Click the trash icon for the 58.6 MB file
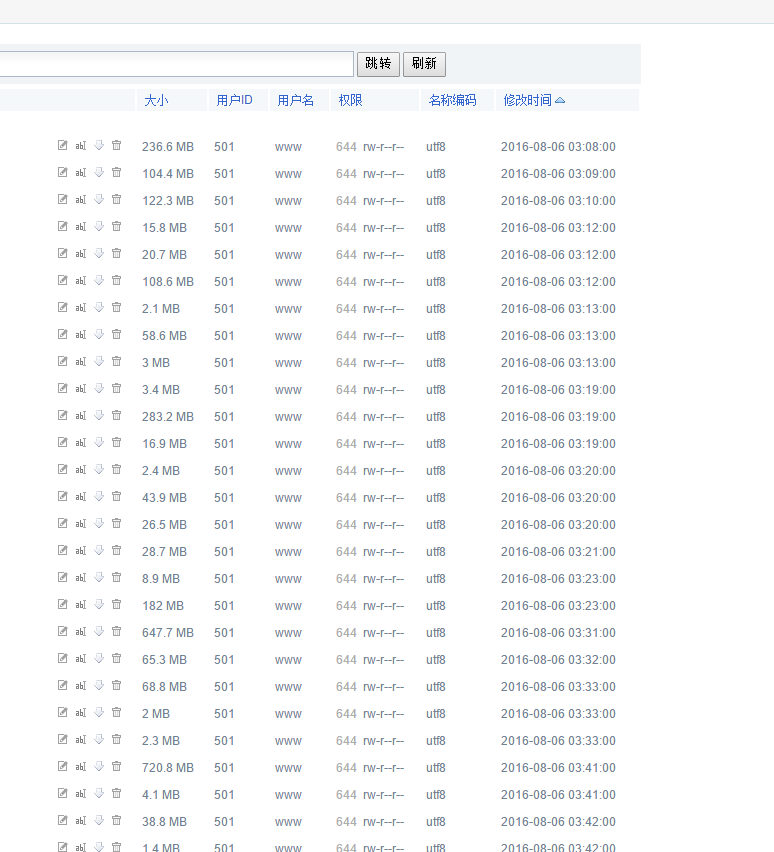 (116, 335)
